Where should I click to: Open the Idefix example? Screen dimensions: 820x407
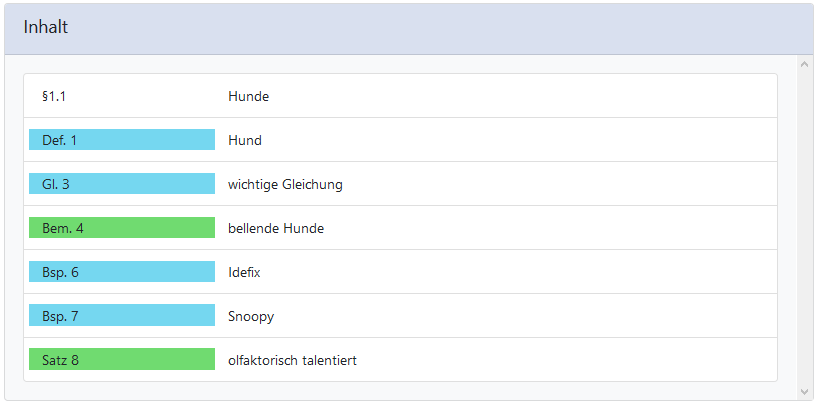[244, 273]
